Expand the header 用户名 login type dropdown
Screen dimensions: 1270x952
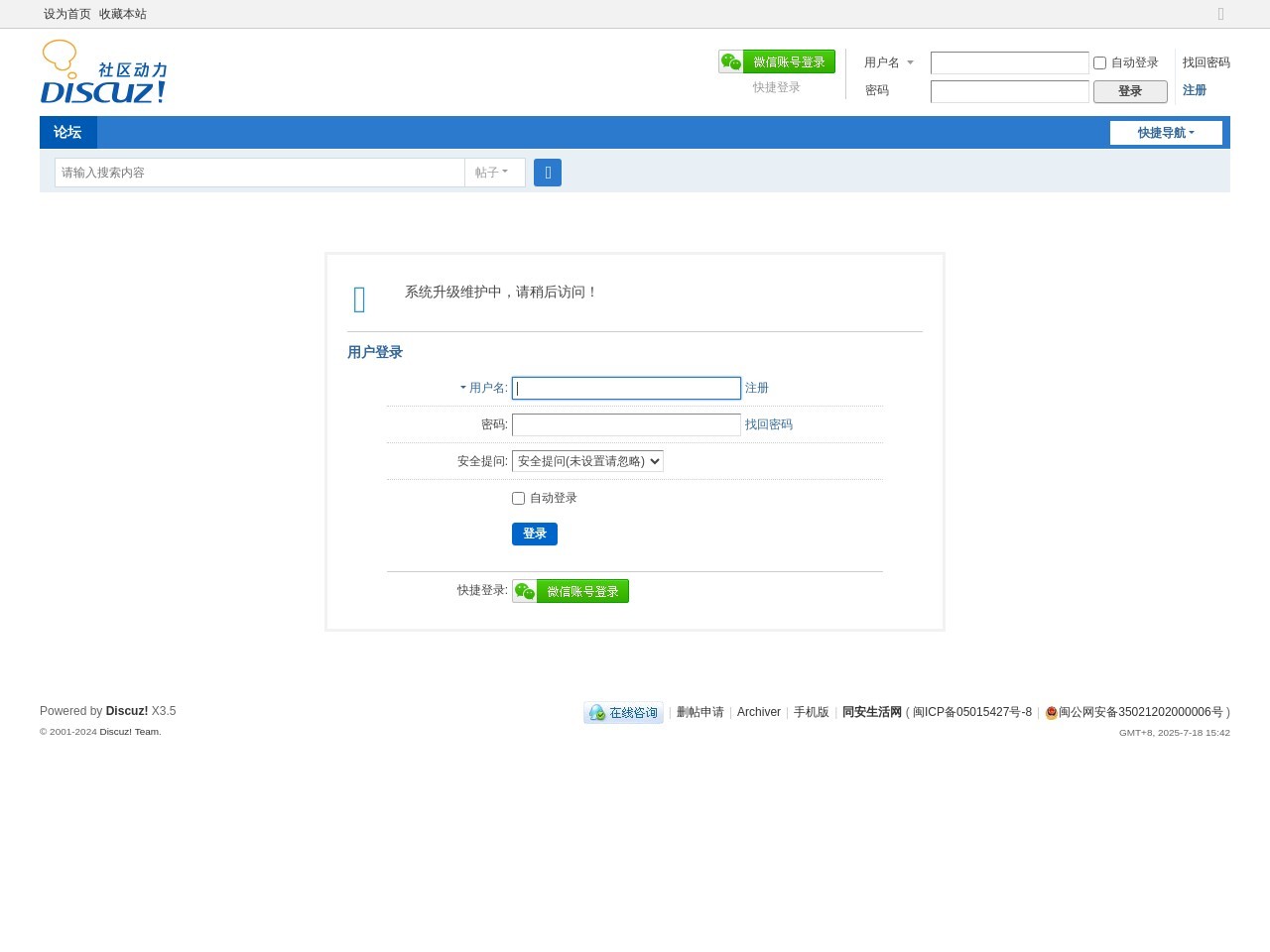tap(888, 62)
